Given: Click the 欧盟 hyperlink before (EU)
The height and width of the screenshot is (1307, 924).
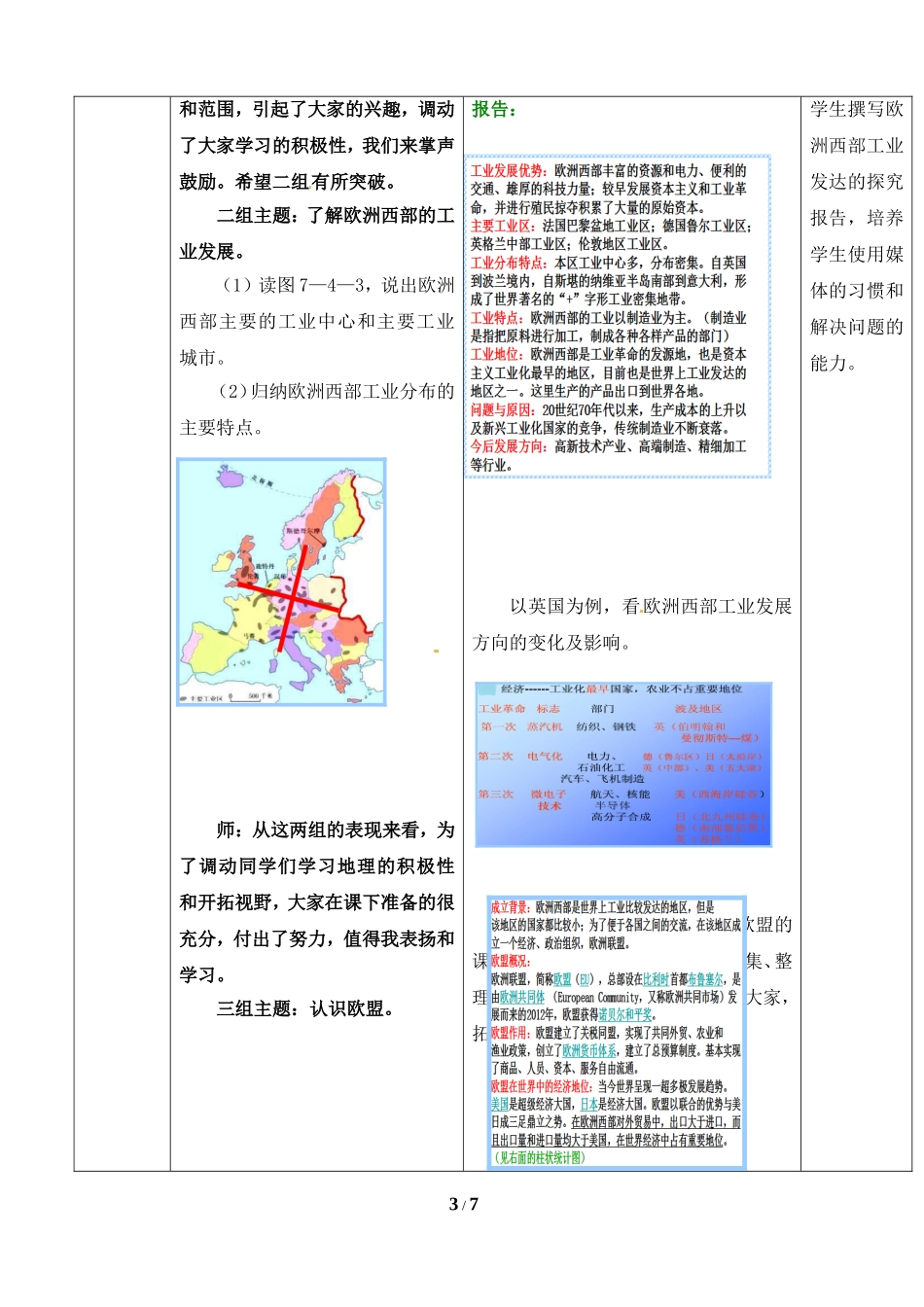Looking at the screenshot, I should pos(562,979).
